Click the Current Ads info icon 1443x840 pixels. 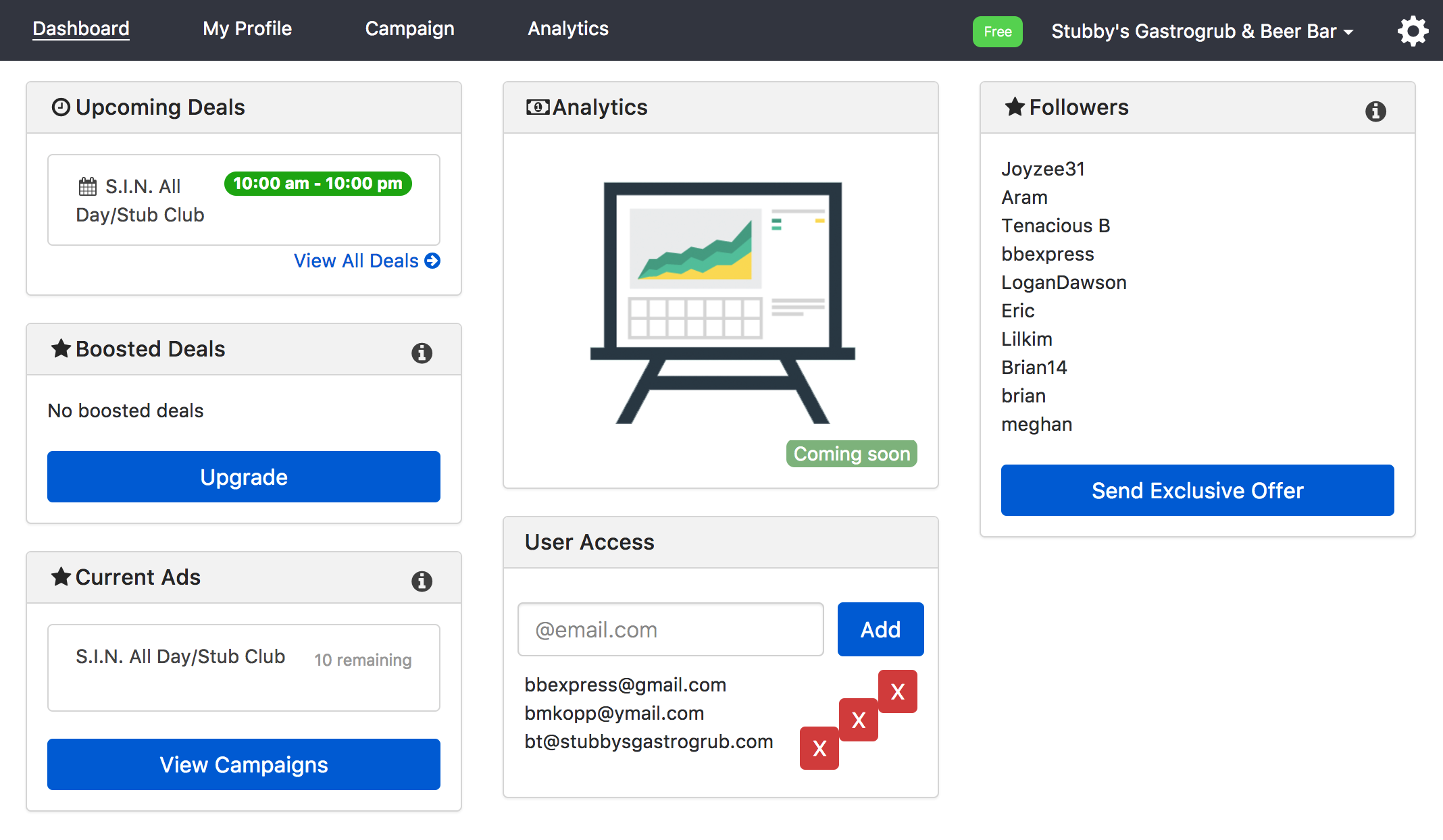point(422,581)
